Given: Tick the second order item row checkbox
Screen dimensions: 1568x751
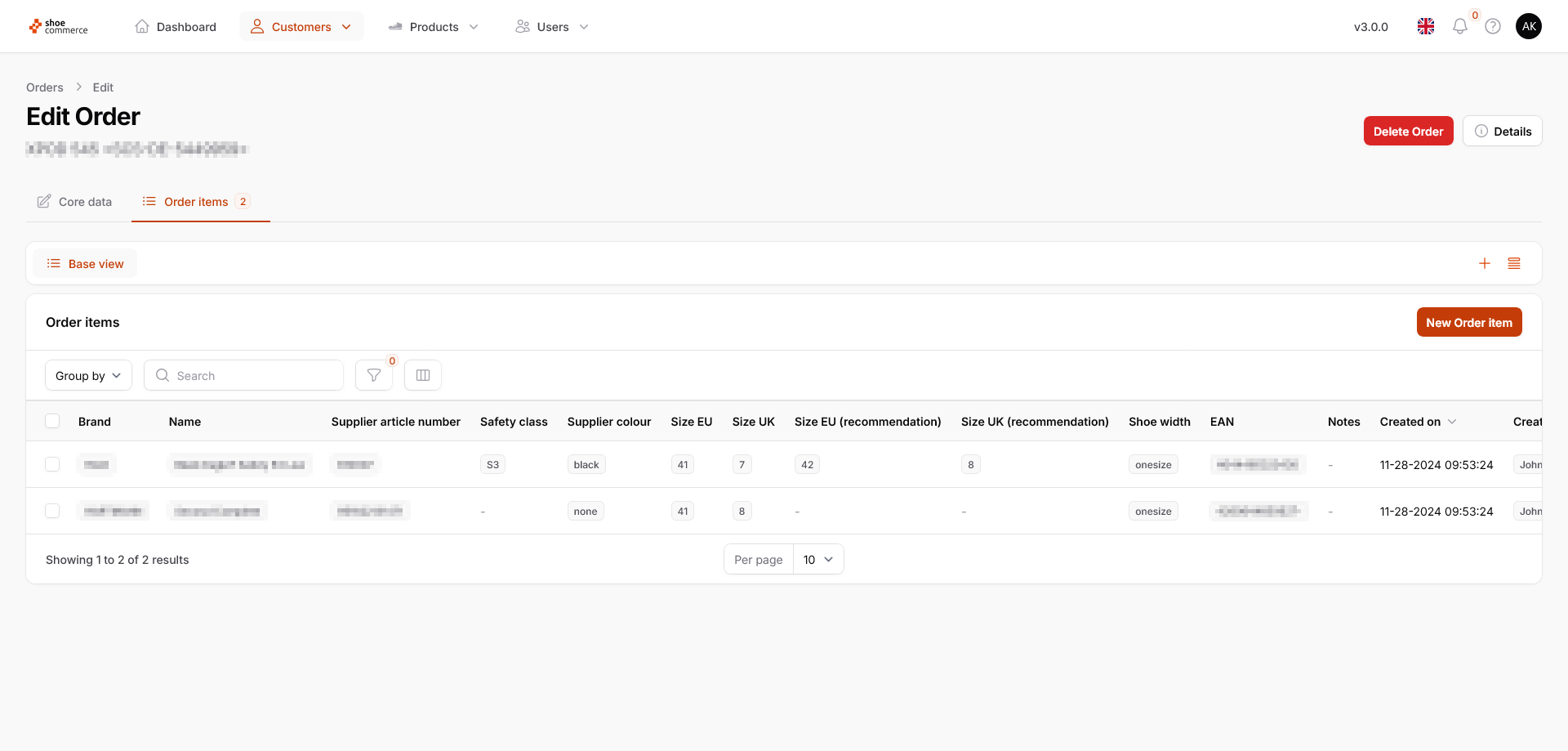Looking at the screenshot, I should [52, 511].
